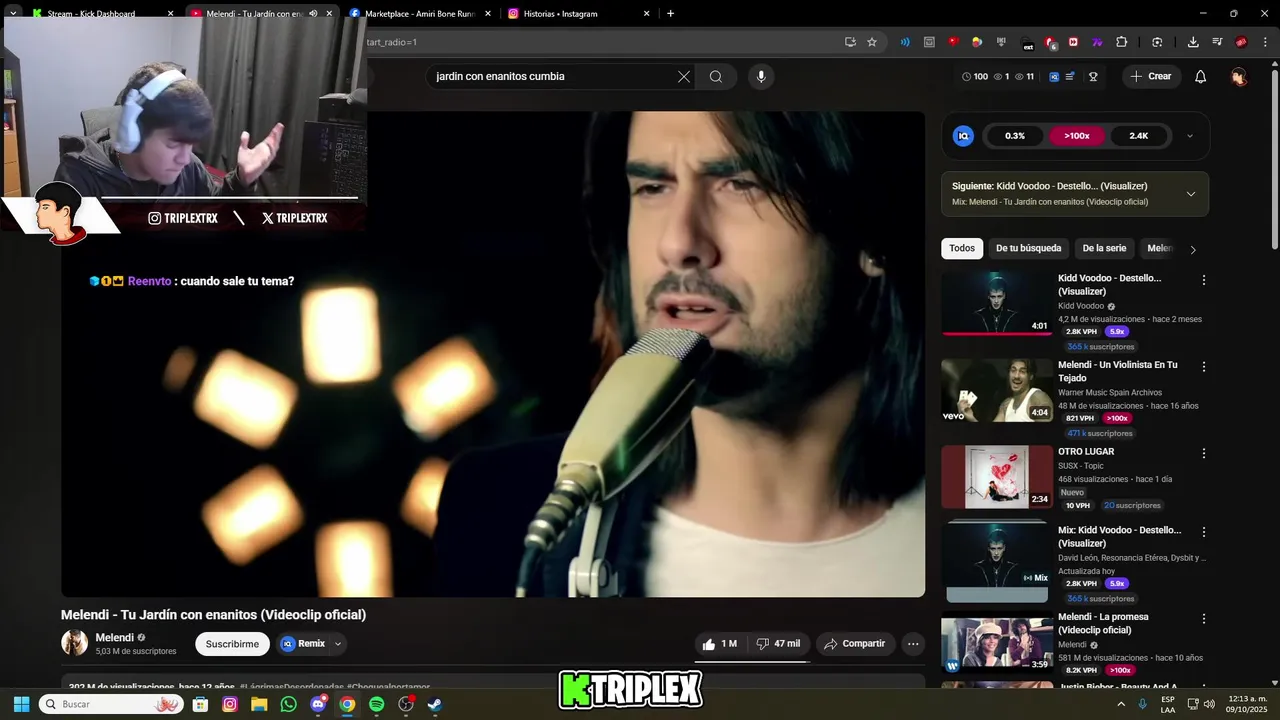
Task: Show hidden tray icons chevron
Action: [x=1121, y=704]
